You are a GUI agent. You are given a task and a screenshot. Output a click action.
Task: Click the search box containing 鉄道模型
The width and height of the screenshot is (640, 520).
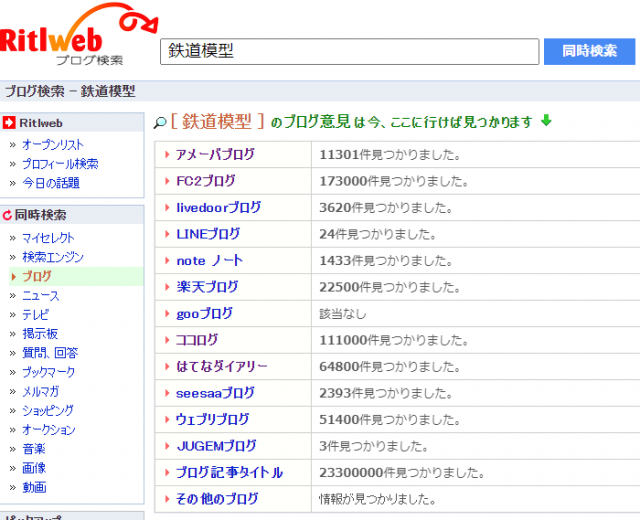pos(349,51)
